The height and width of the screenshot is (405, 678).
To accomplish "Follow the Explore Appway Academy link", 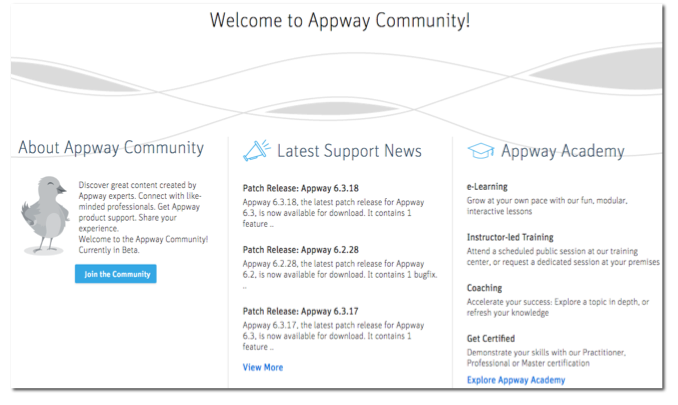I will tap(516, 380).
